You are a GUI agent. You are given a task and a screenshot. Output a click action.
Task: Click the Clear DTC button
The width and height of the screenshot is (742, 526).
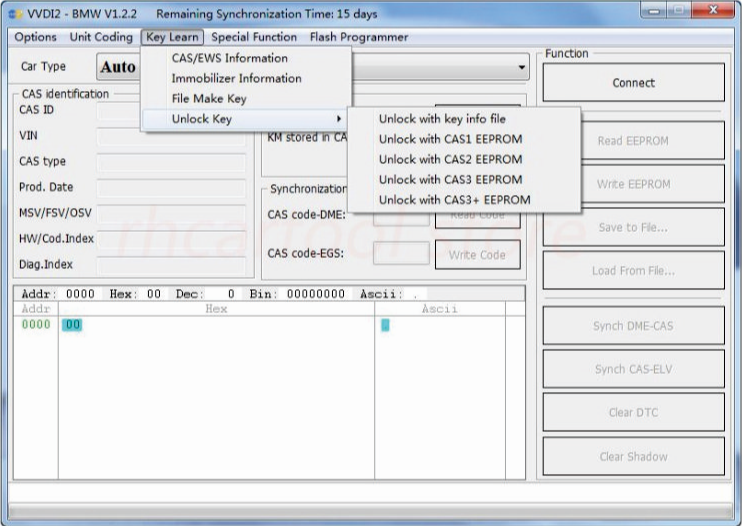633,412
